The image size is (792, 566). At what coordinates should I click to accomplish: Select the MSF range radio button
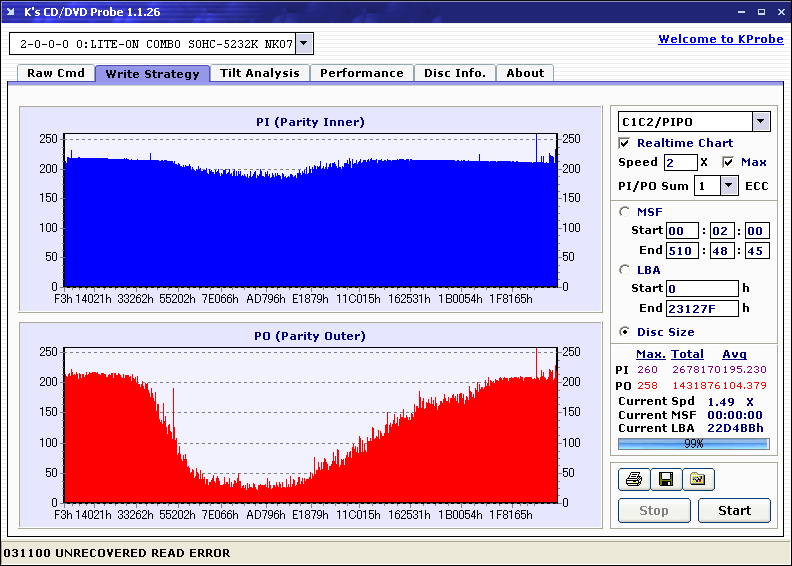tap(626, 211)
